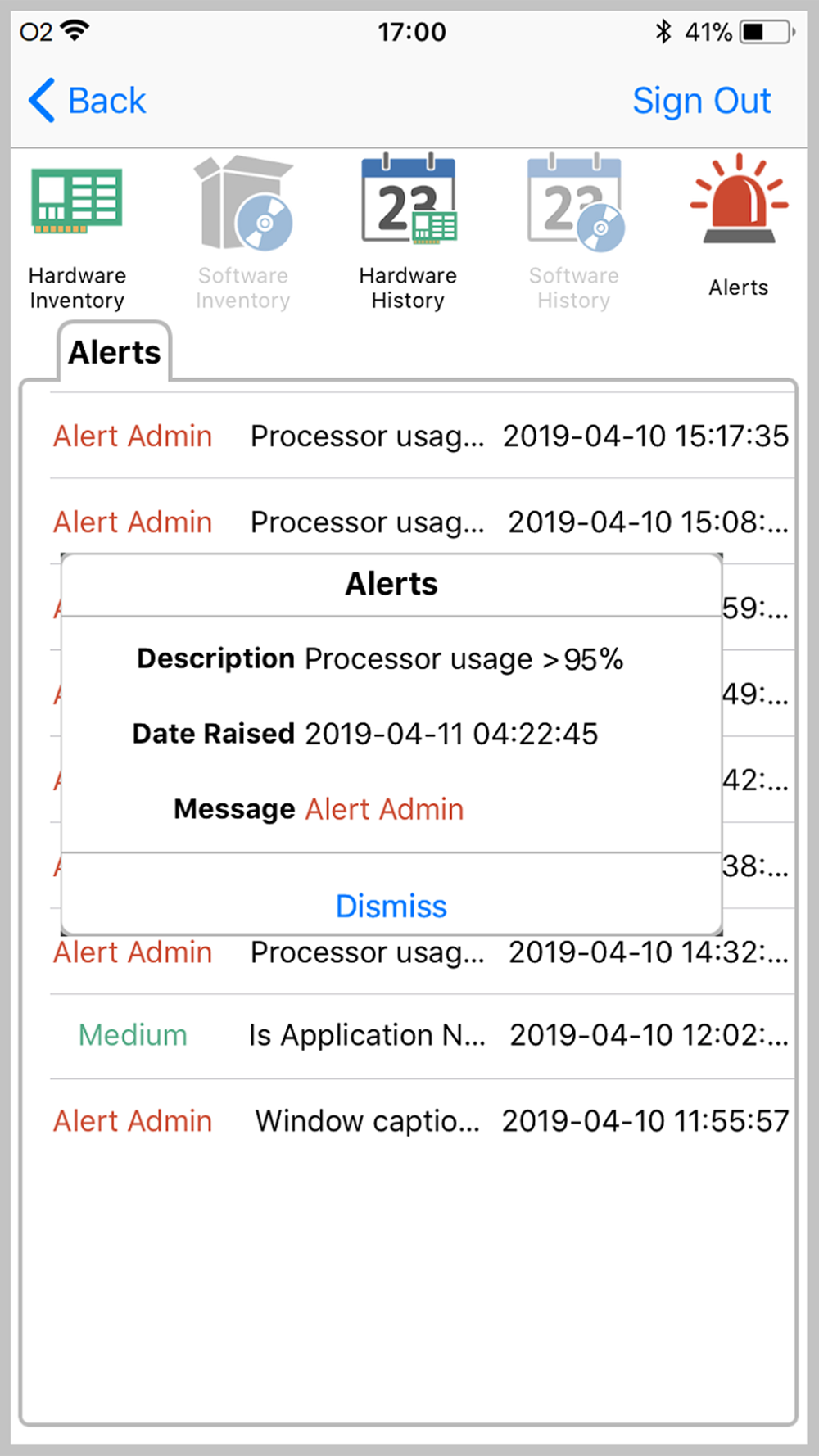Open alert raised at 15:17:35

pos(422,436)
